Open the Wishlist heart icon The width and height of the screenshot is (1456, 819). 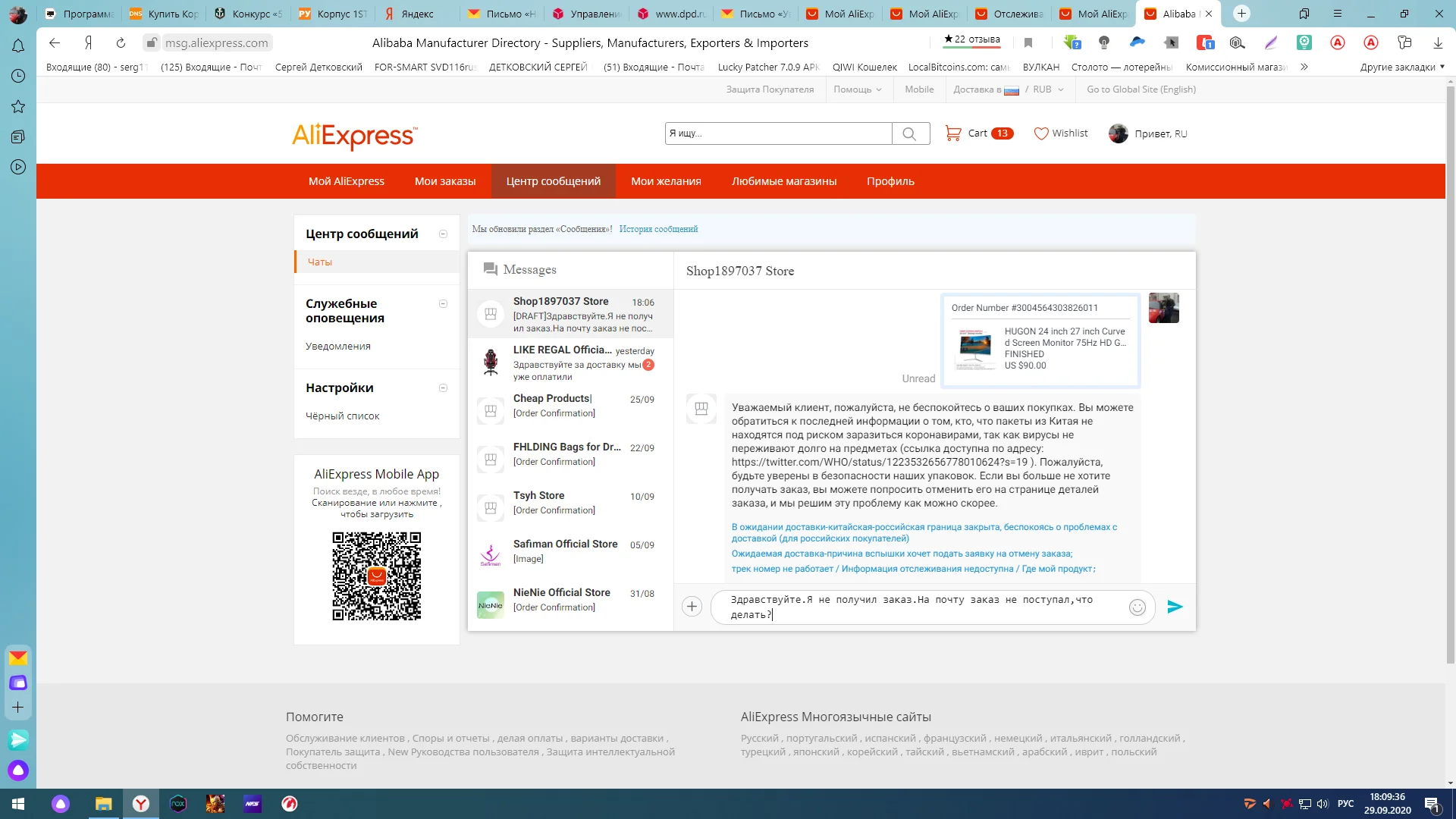pos(1041,133)
